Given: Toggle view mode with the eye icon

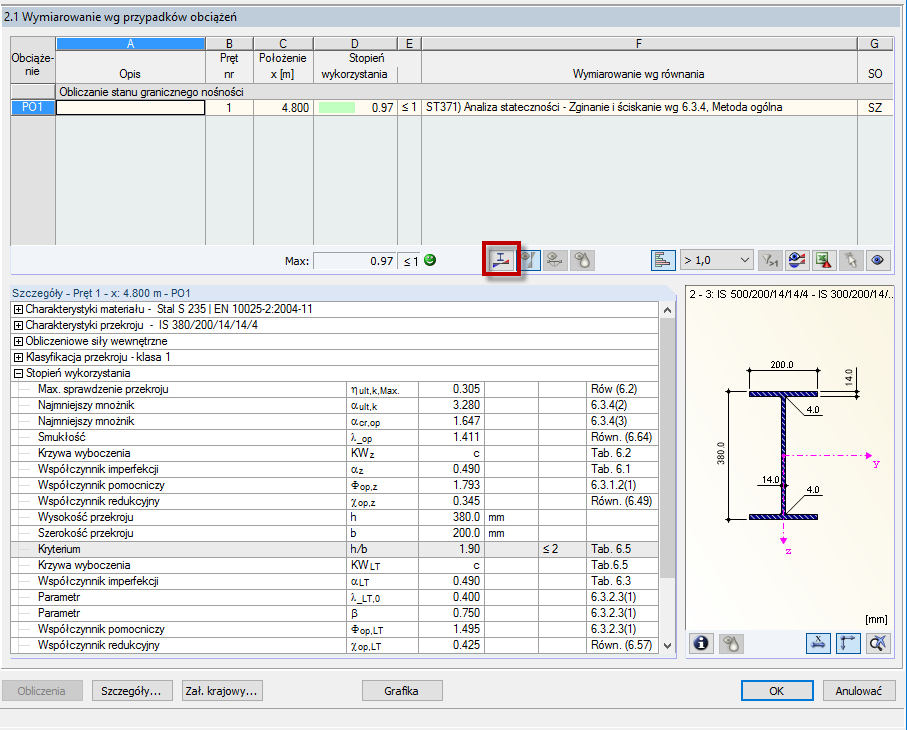Looking at the screenshot, I should point(878,260).
